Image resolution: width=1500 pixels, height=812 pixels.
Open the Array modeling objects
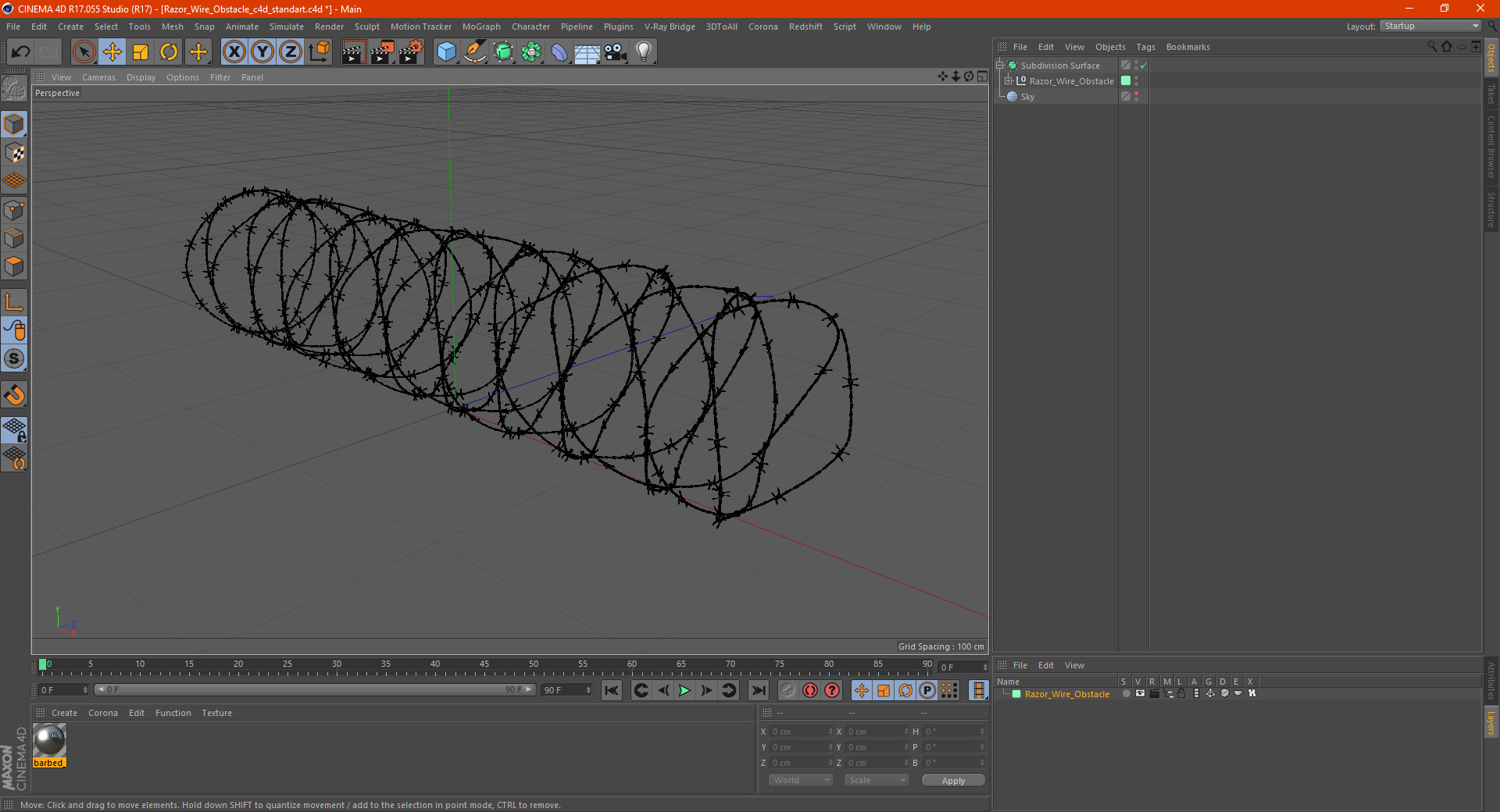pos(531,52)
